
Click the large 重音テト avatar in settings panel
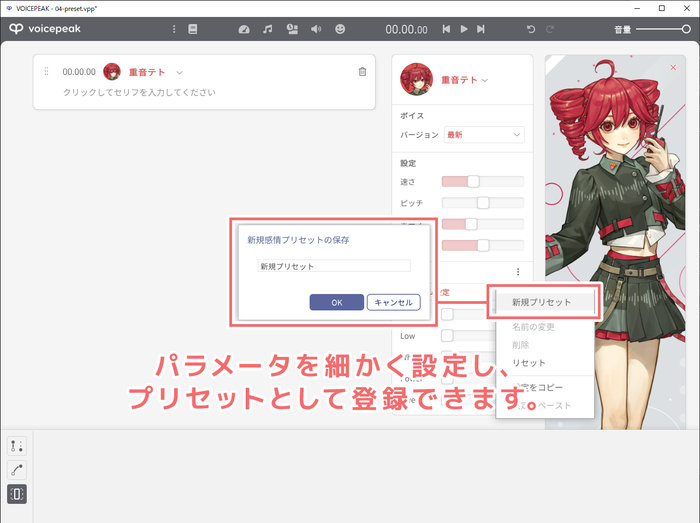(x=416, y=79)
